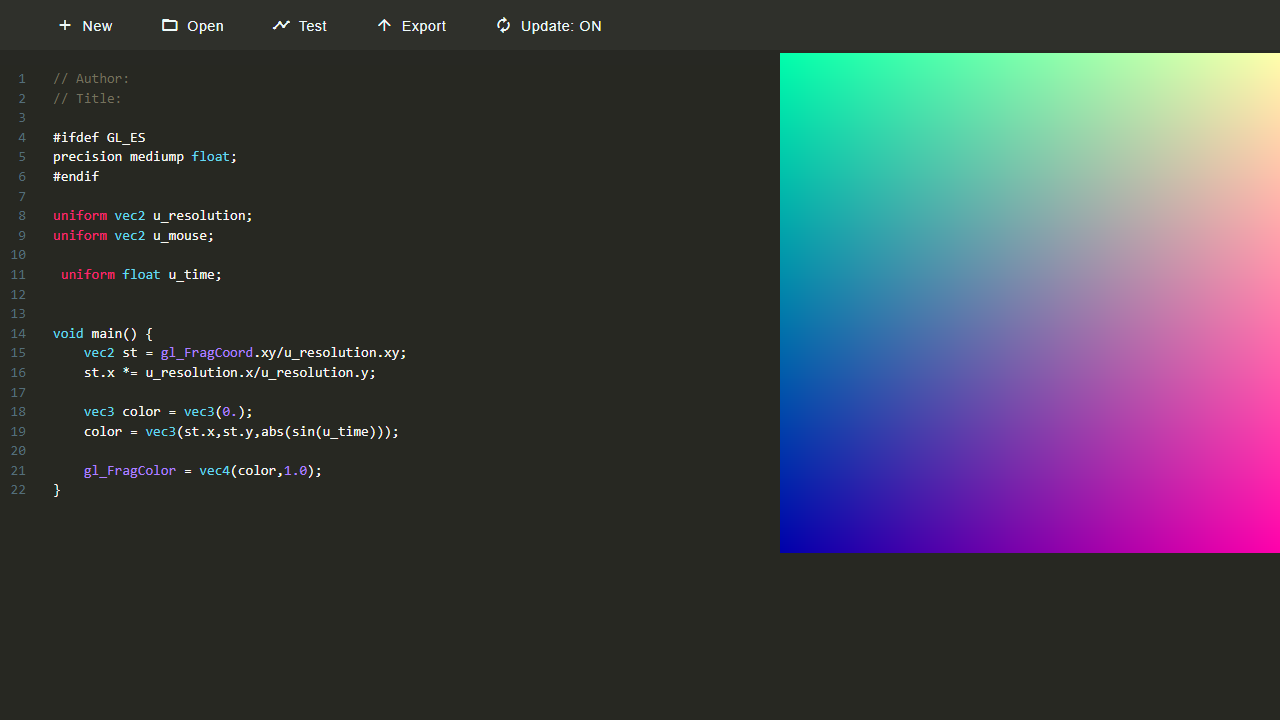Click 'uniform vec2 u_resolution;' line
This screenshot has height=720, width=1280.
153,216
